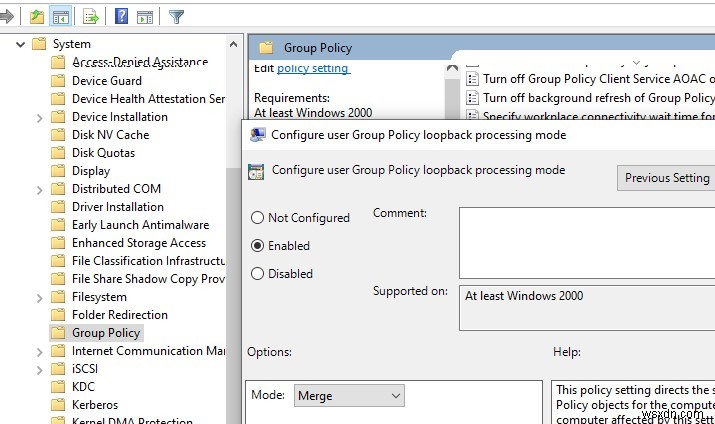
Task: Toggle the show/hide action pane icon
Action: (x=145, y=17)
